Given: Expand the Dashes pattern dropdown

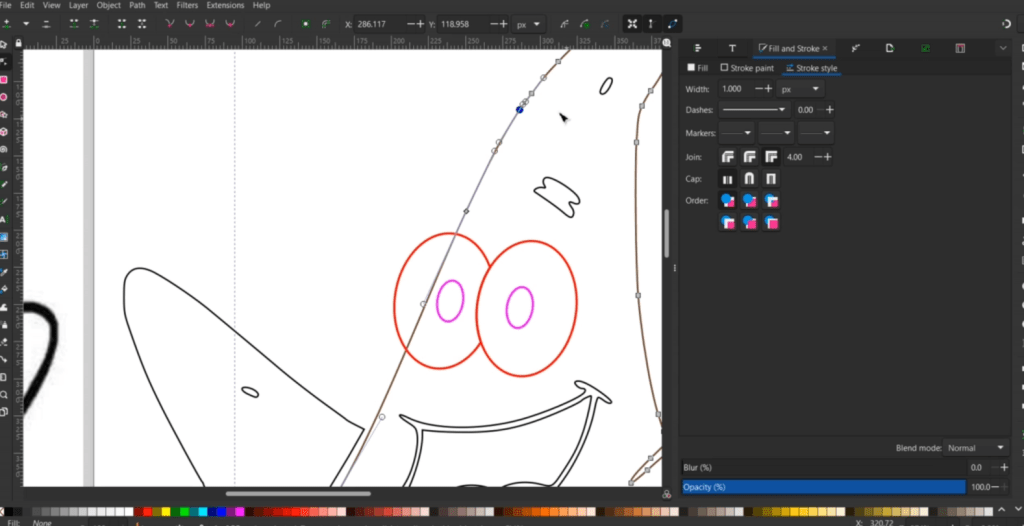Looking at the screenshot, I should [753, 109].
